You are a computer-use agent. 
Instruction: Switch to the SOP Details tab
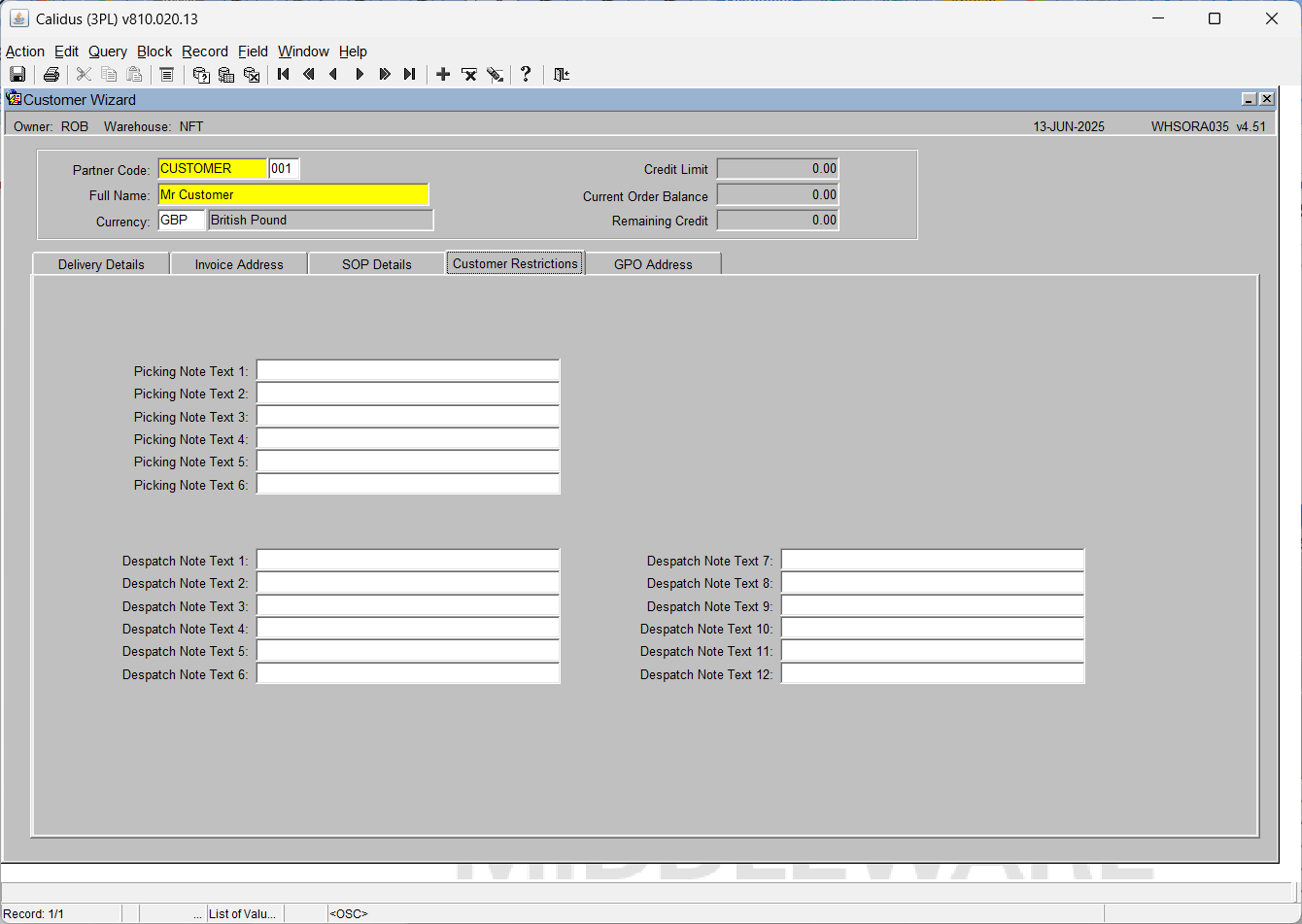click(x=377, y=264)
